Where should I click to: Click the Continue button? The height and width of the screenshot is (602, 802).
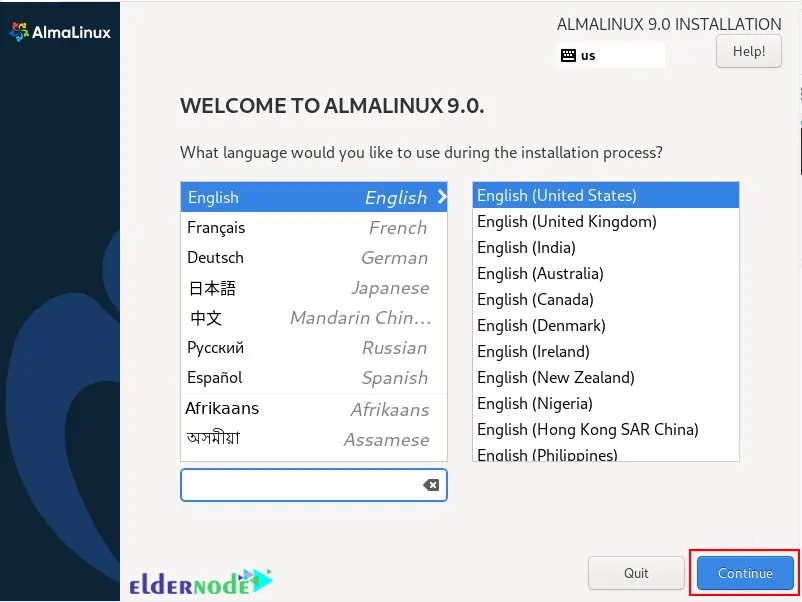click(745, 573)
